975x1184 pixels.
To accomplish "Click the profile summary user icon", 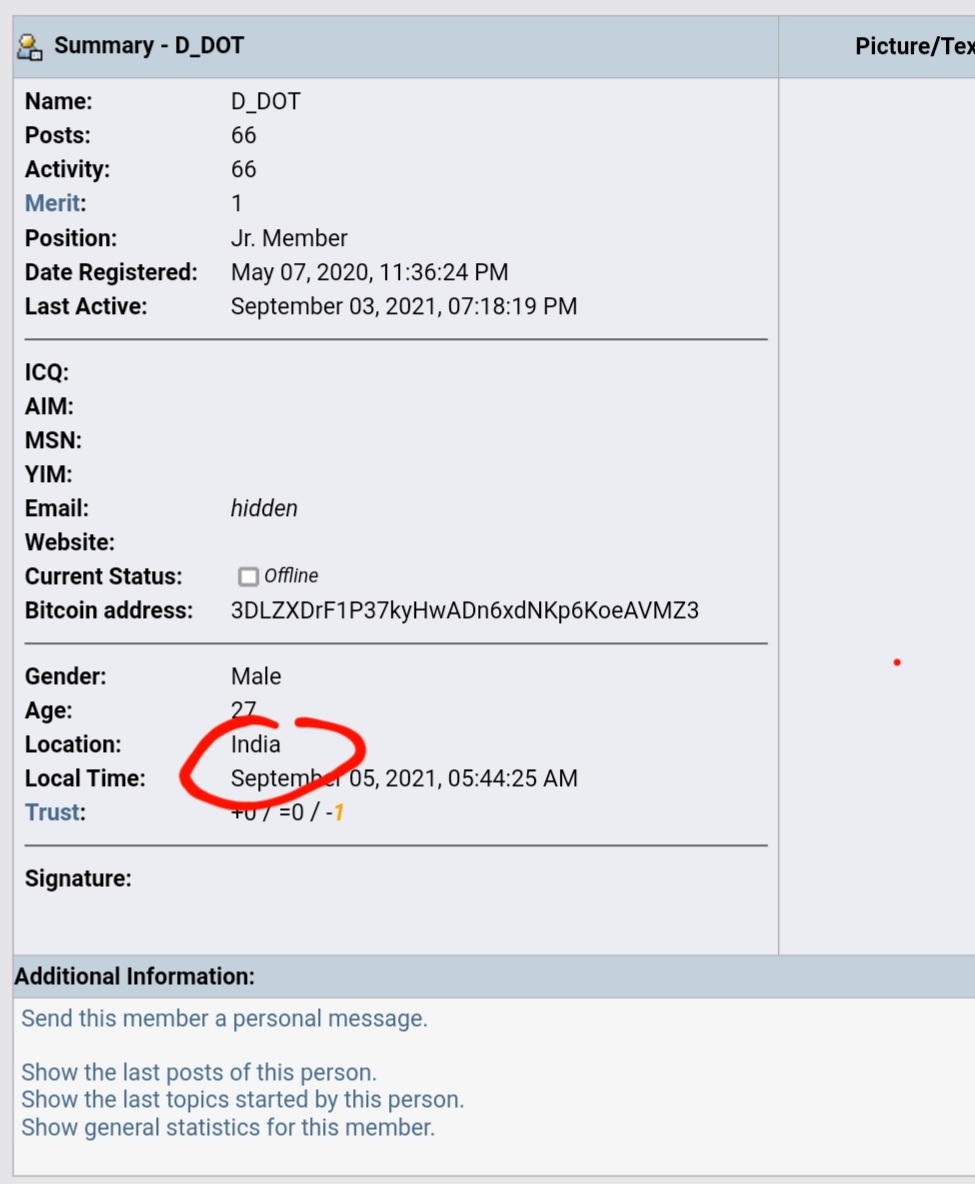I will pyautogui.click(x=30, y=47).
